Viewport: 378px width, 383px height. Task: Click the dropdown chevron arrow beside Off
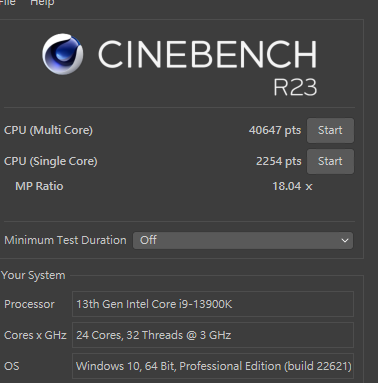(x=345, y=240)
